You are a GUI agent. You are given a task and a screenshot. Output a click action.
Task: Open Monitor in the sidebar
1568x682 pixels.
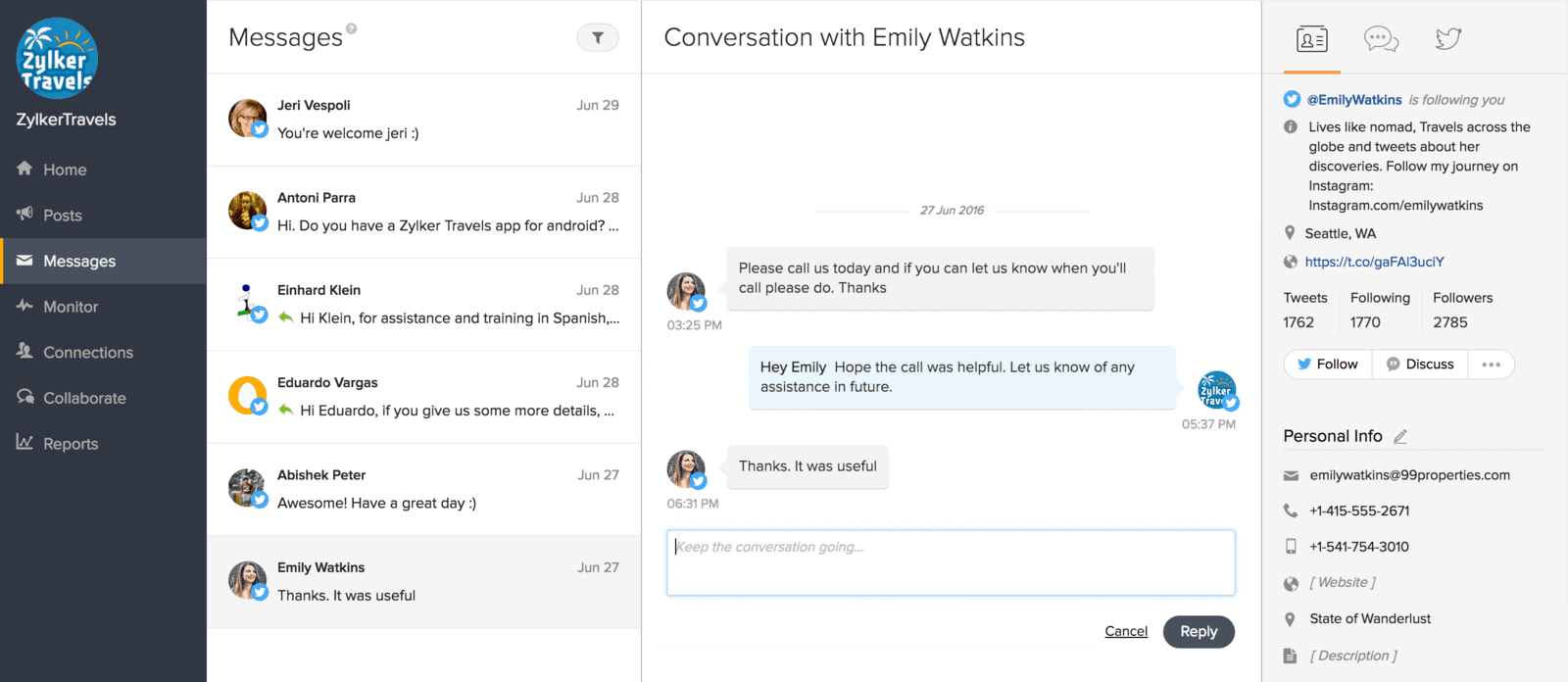103,307
